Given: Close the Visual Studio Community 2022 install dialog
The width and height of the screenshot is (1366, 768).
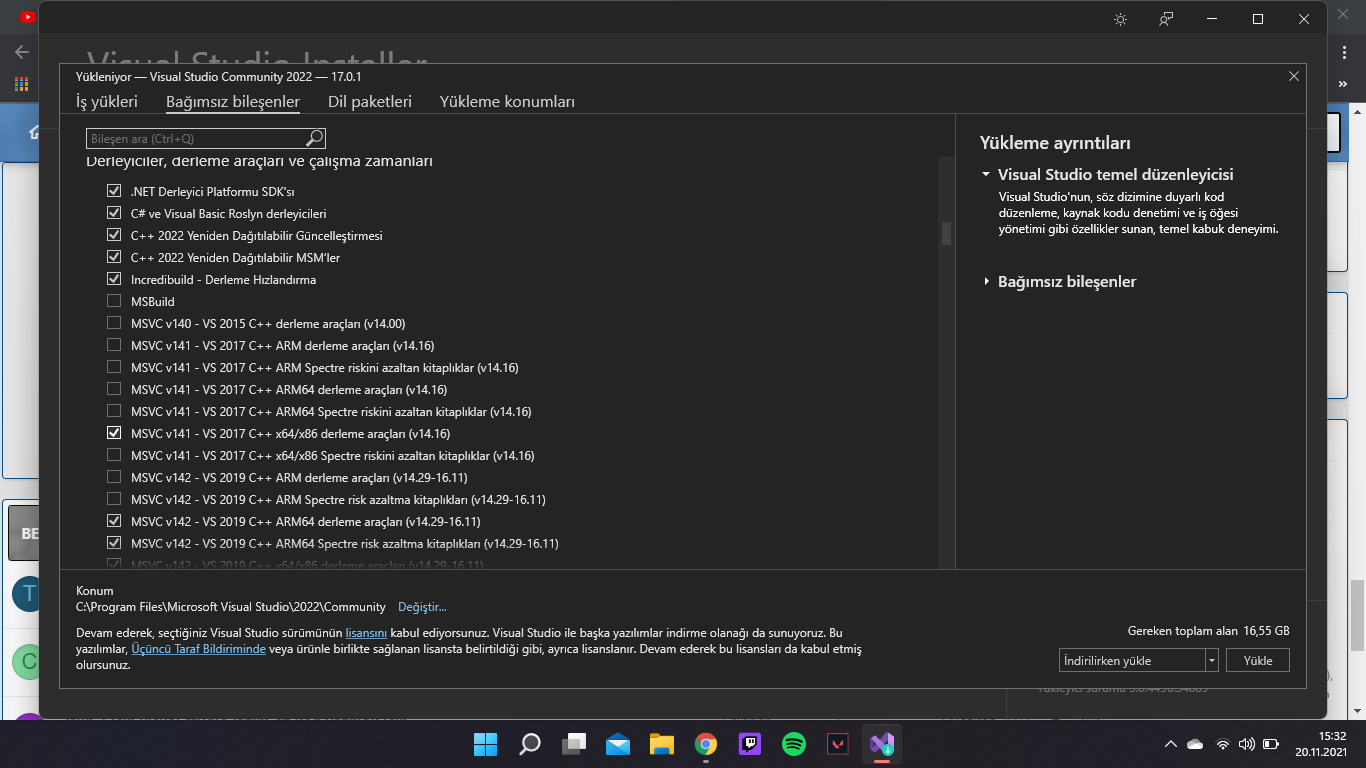Looking at the screenshot, I should [1294, 76].
